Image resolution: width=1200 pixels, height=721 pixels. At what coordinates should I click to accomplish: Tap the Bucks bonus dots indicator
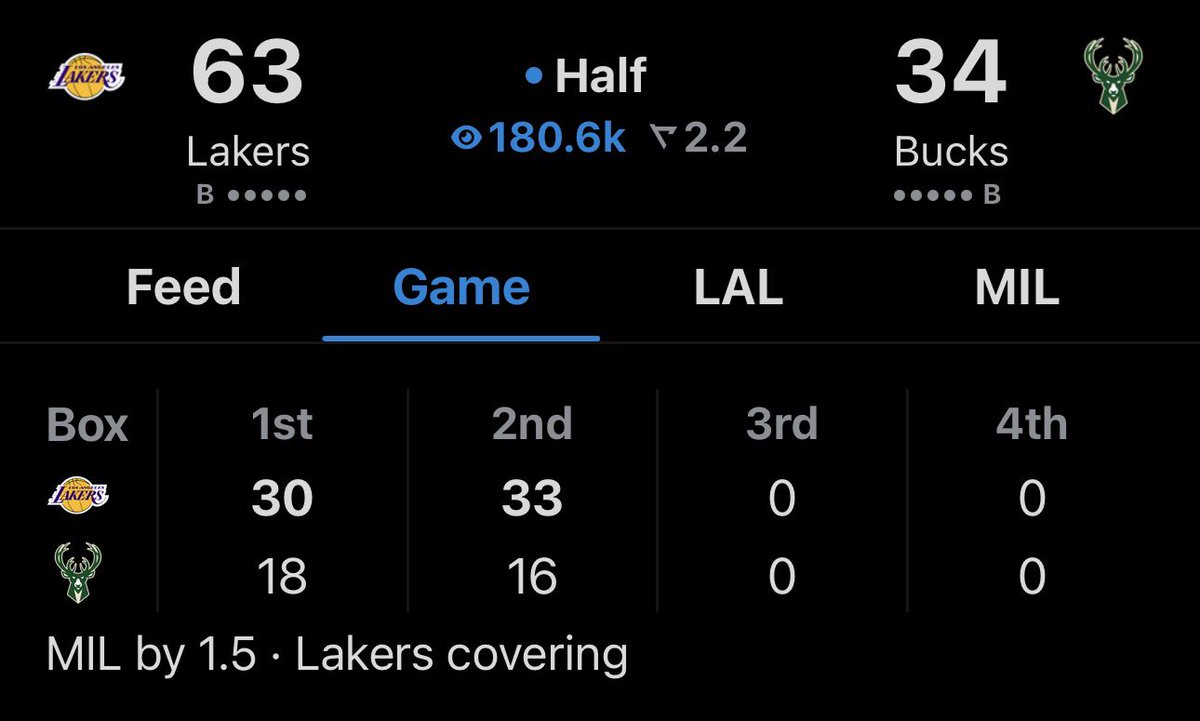pos(947,195)
